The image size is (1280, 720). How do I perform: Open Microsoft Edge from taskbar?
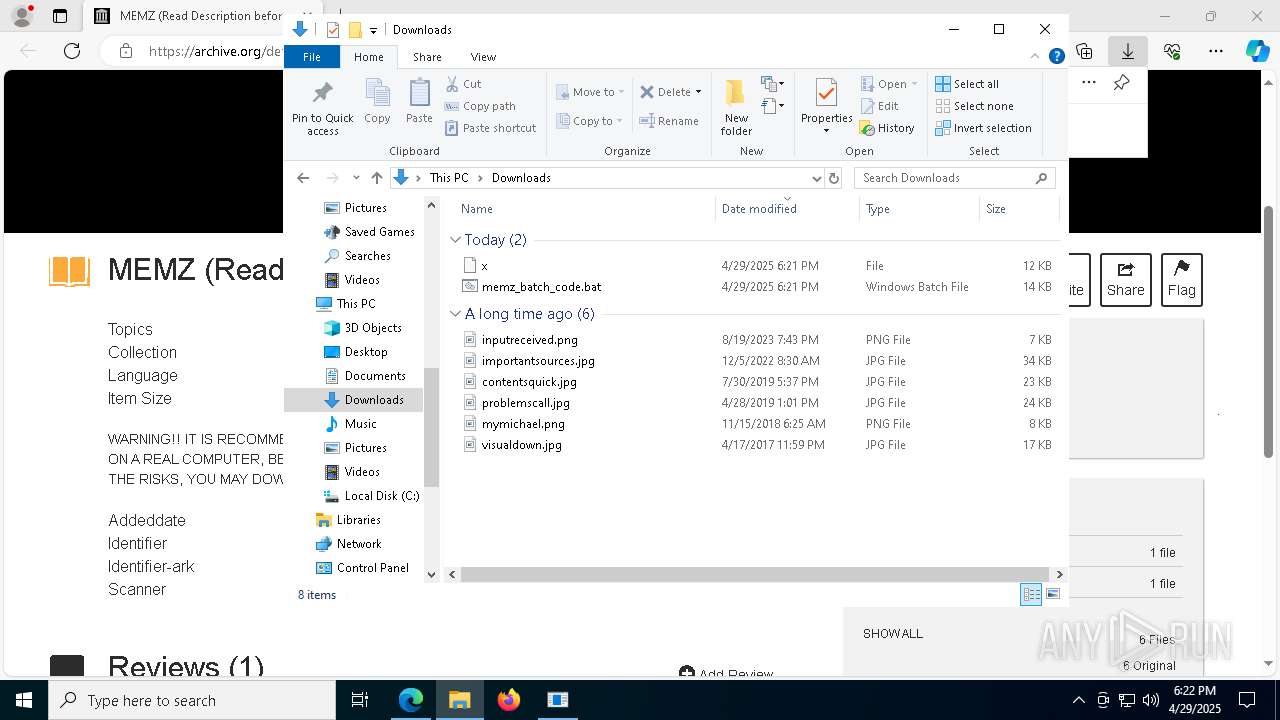[411, 700]
